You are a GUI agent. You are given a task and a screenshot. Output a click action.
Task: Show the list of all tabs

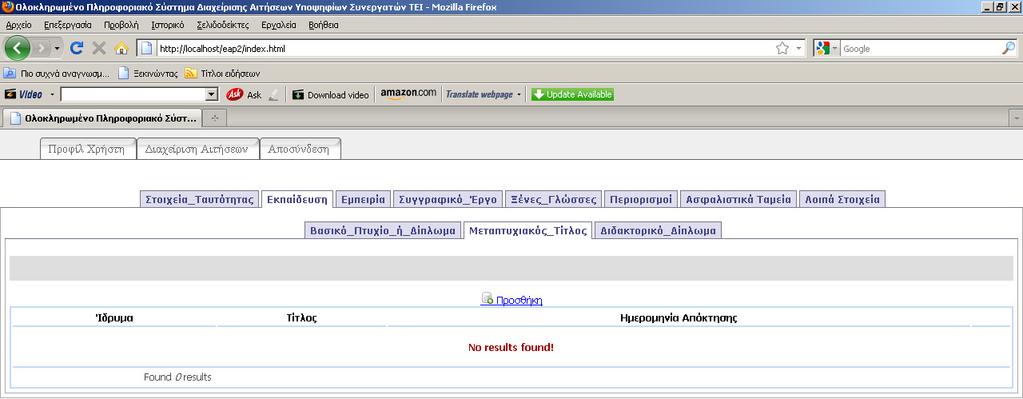click(x=1016, y=119)
